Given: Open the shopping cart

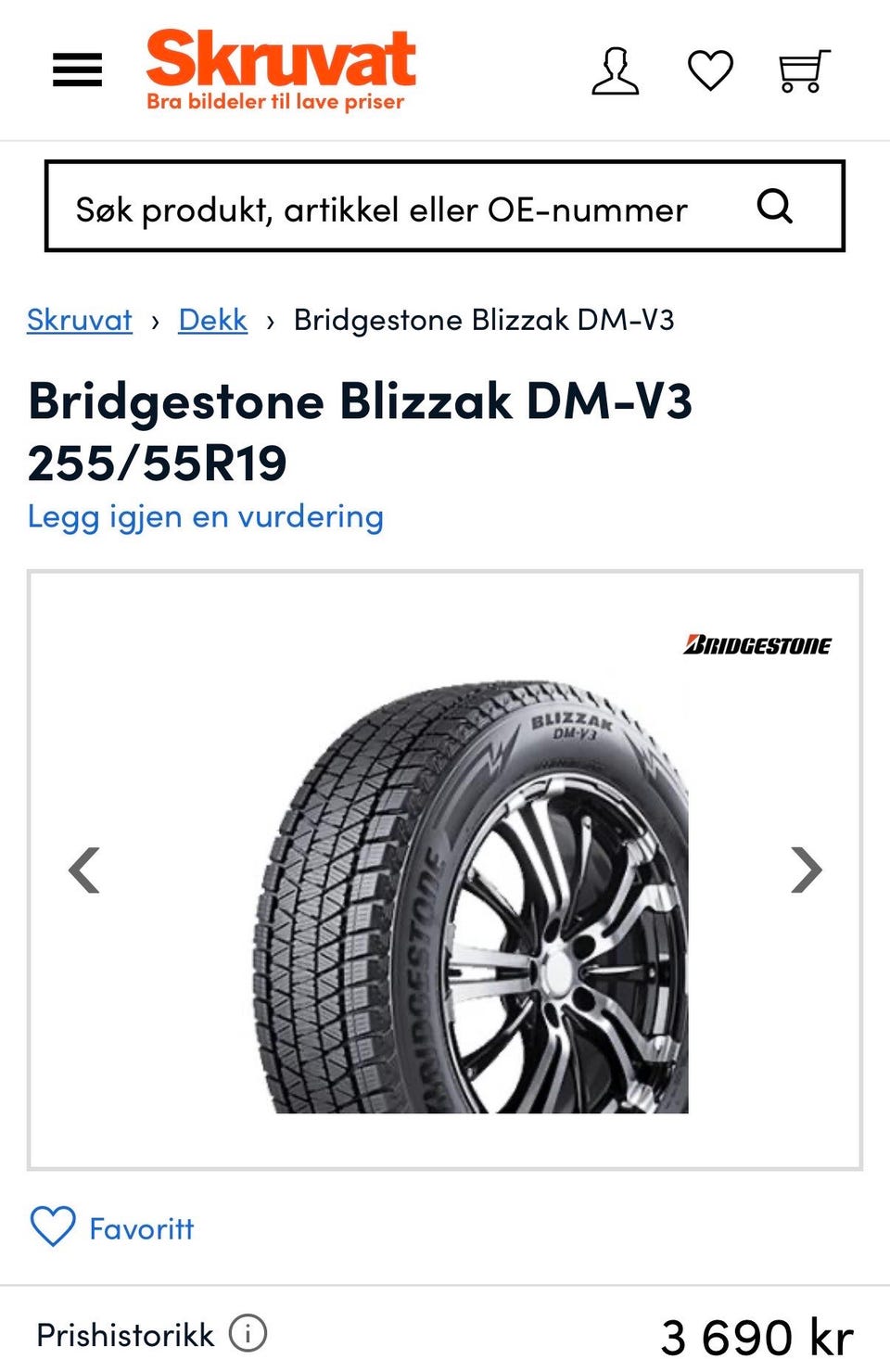Looking at the screenshot, I should (x=803, y=71).
